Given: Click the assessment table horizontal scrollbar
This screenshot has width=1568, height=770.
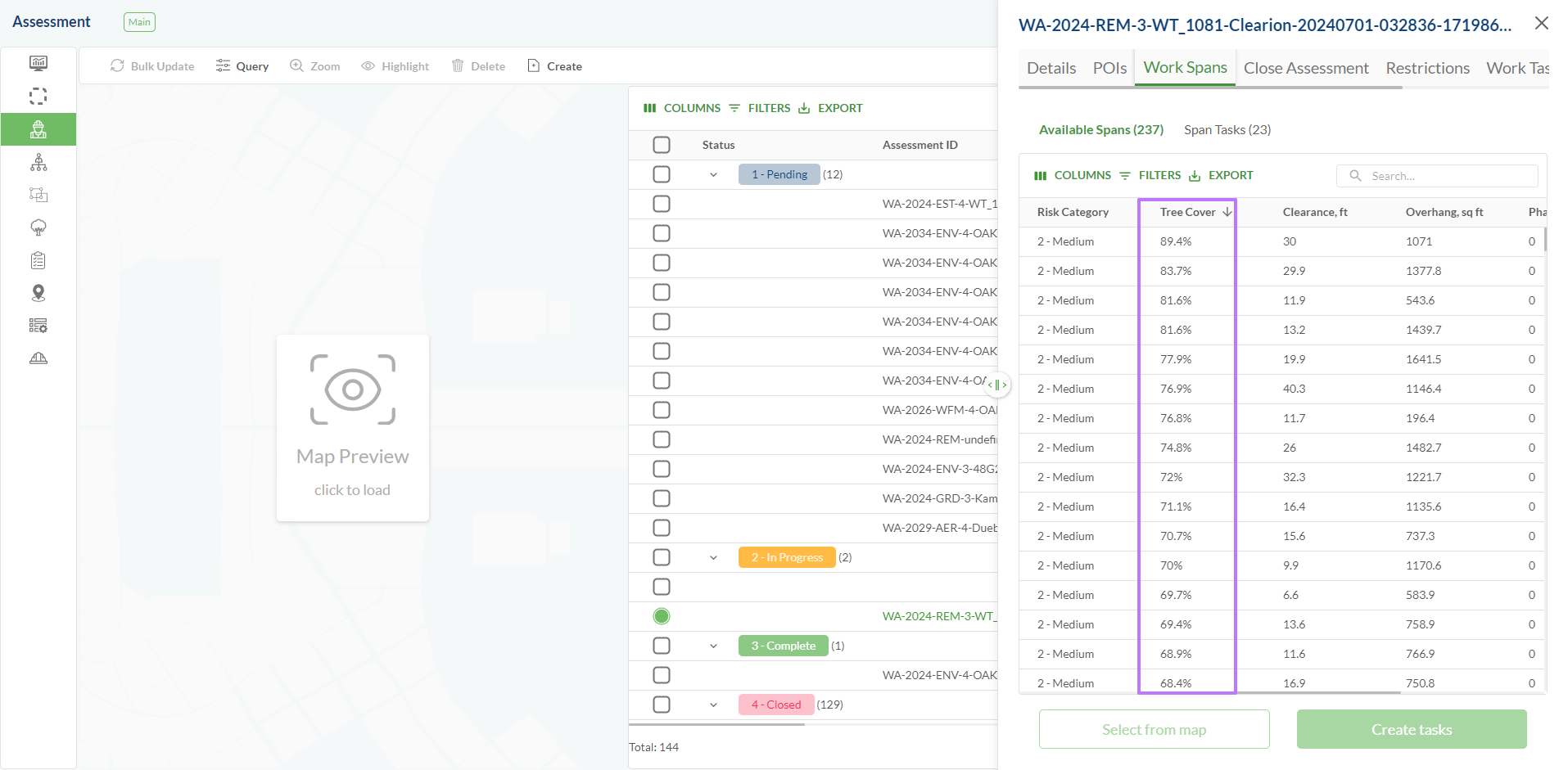Looking at the screenshot, I should (716, 723).
